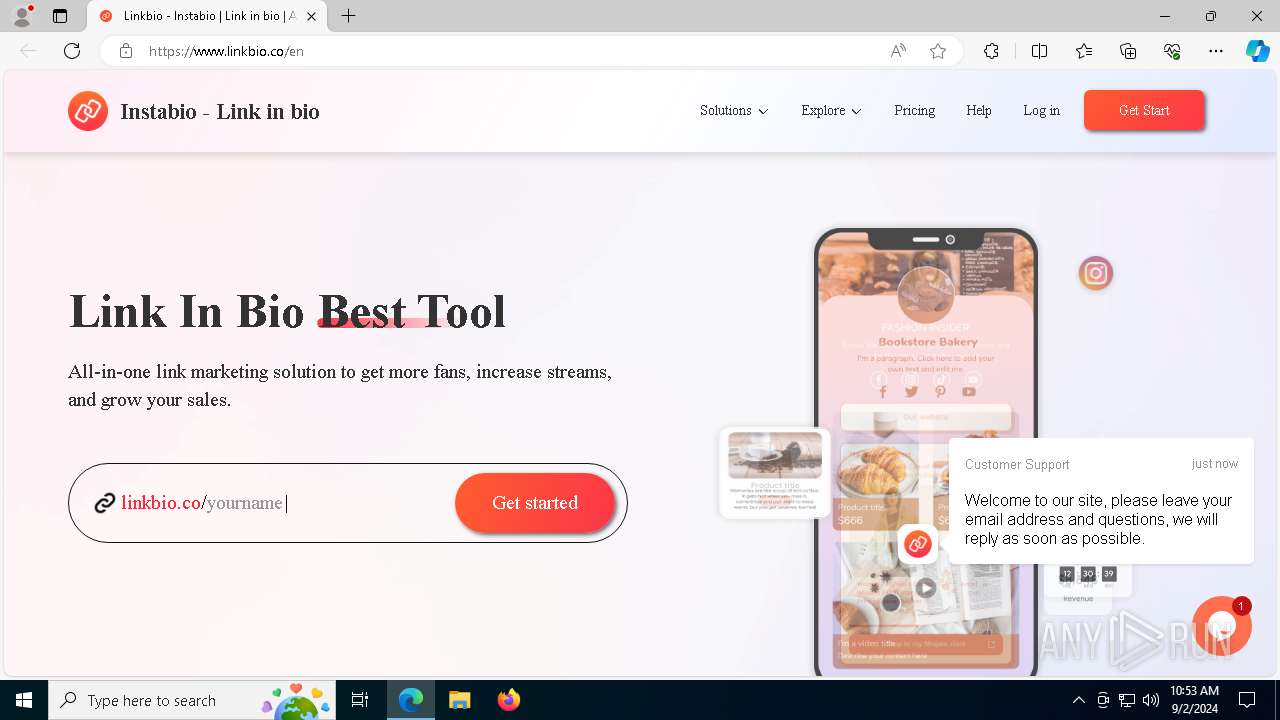Open Task View on the taskbar
Viewport: 1280px width, 720px height.
360,700
